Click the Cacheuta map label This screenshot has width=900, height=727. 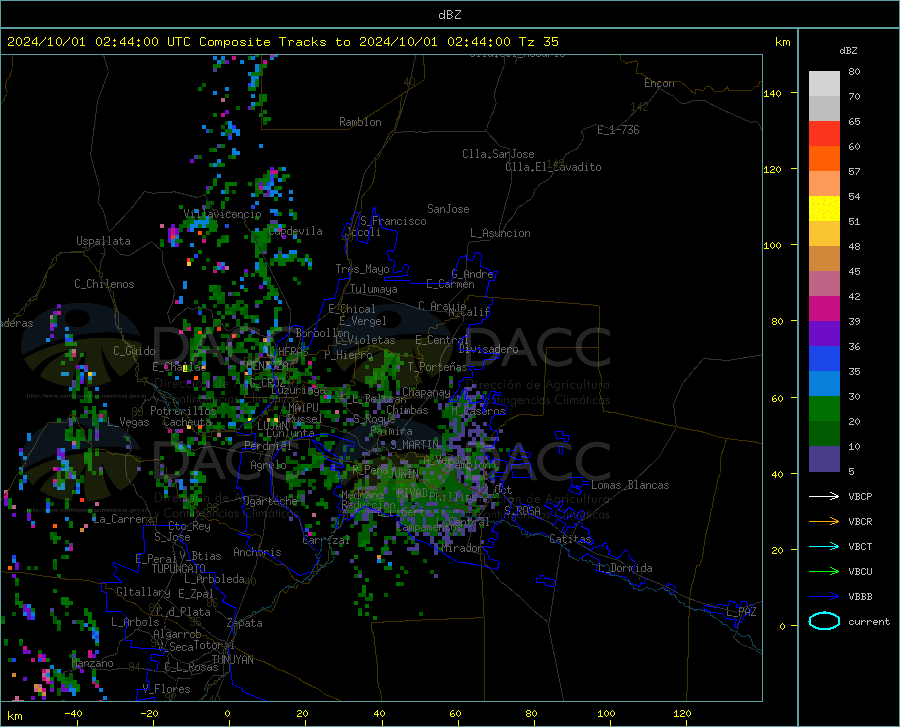pyautogui.click(x=187, y=422)
